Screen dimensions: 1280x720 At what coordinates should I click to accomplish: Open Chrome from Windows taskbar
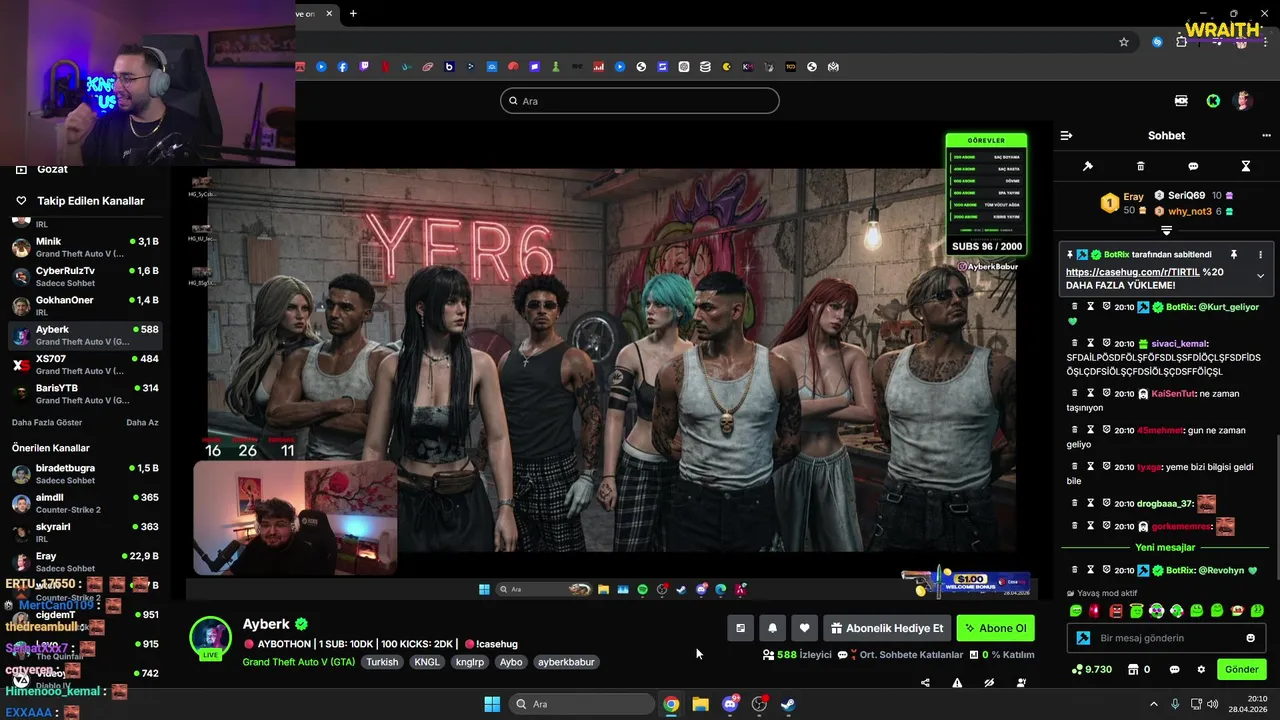pos(671,704)
